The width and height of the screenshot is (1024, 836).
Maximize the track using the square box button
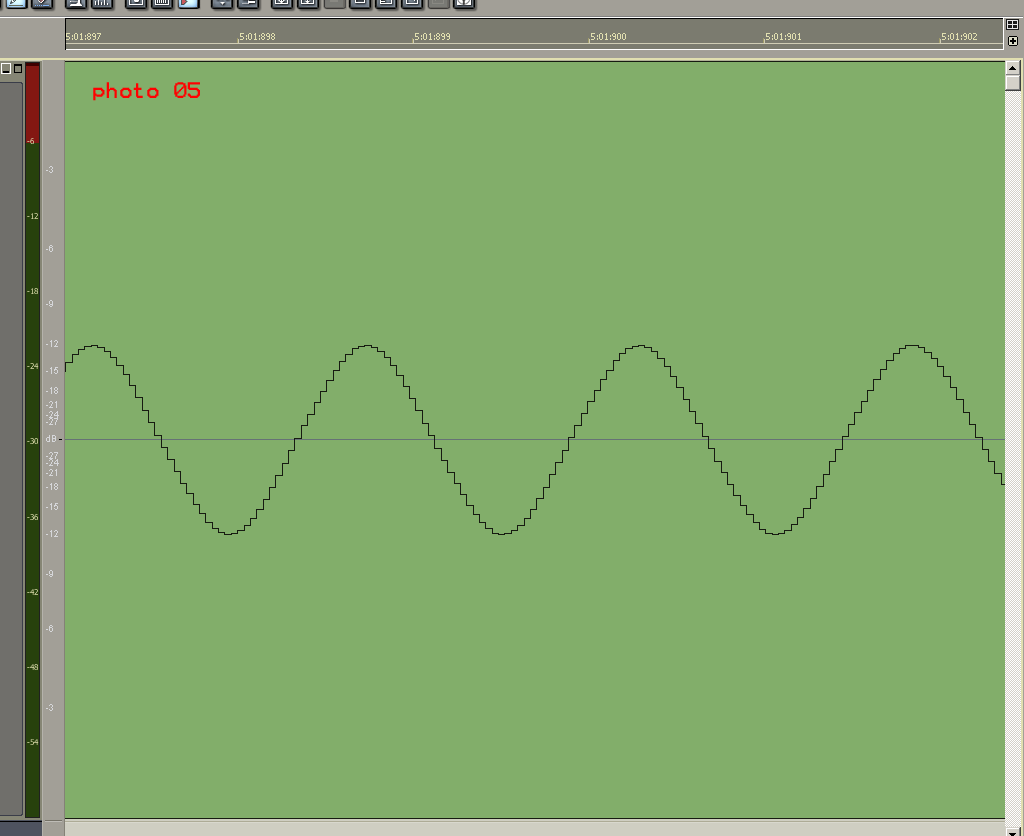click(x=17, y=69)
